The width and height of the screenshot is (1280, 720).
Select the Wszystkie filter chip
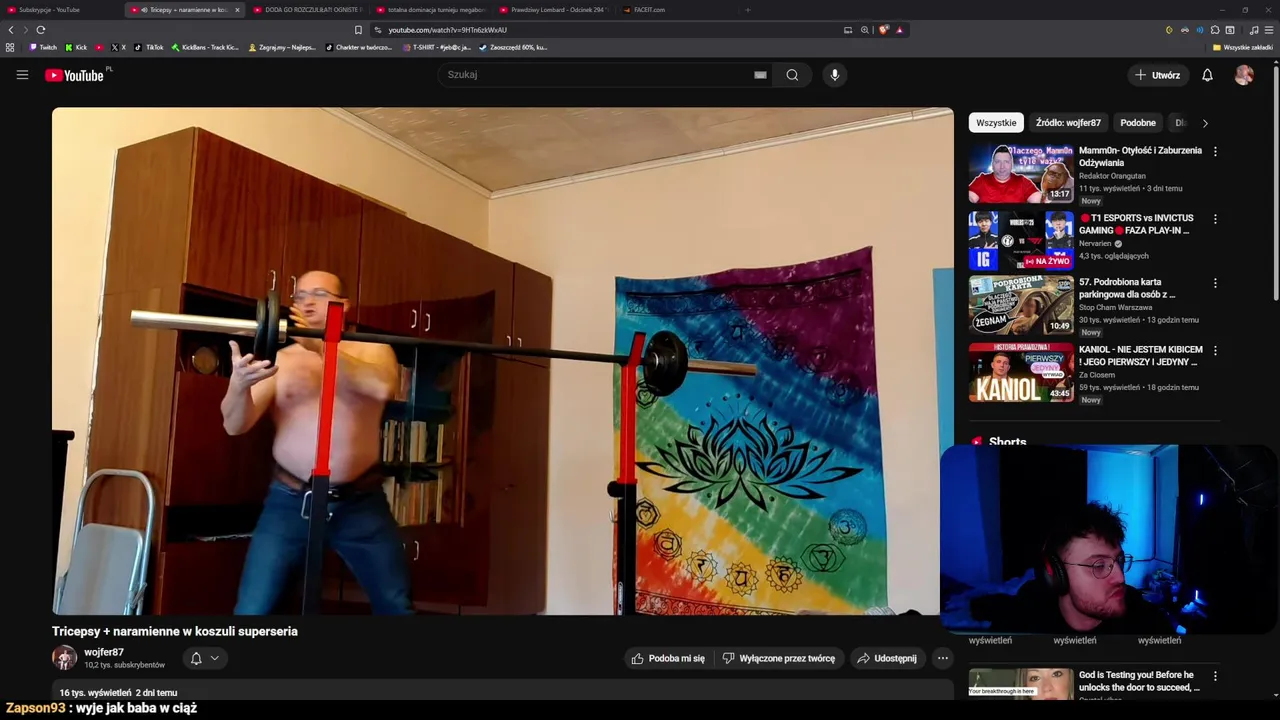[996, 123]
